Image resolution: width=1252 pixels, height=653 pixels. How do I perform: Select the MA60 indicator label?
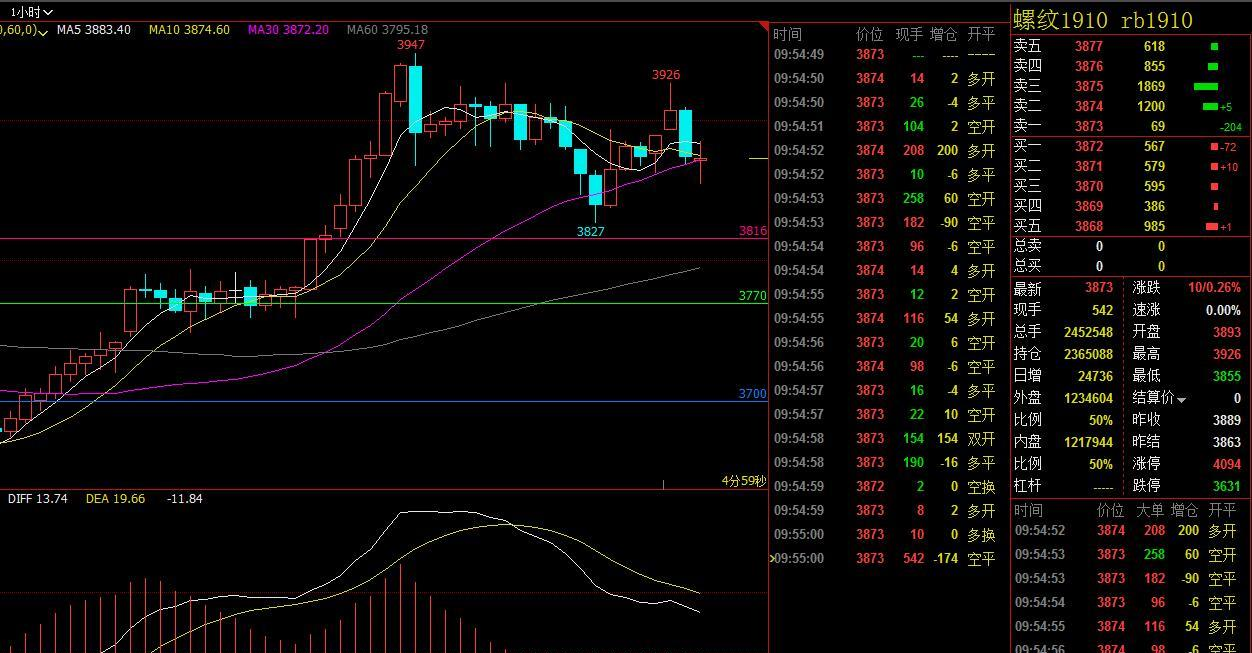point(387,30)
